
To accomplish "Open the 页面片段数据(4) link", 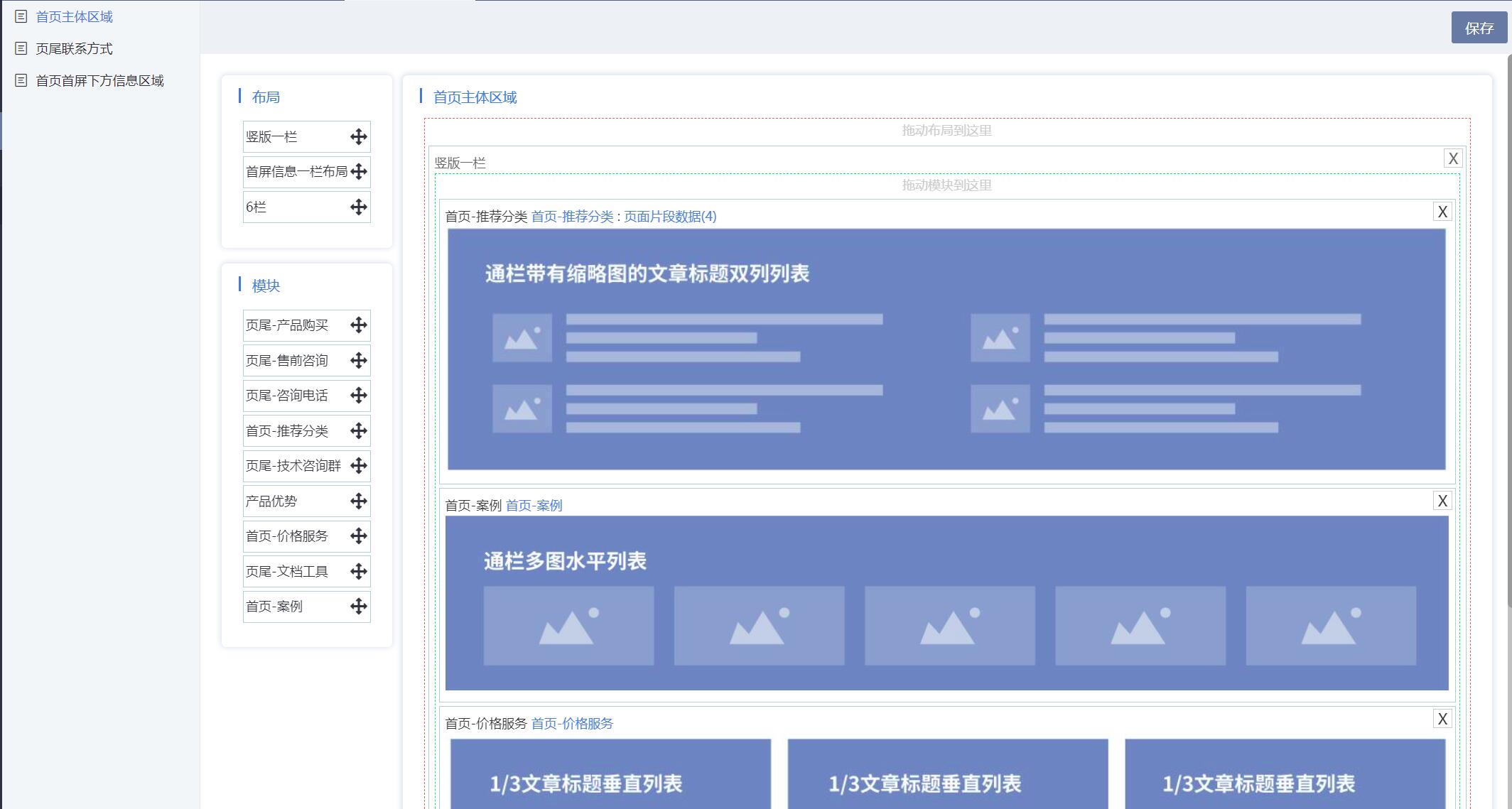I will [670, 217].
